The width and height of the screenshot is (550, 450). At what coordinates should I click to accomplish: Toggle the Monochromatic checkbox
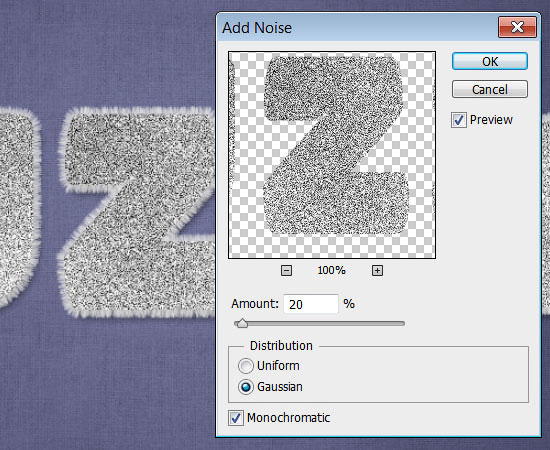pos(236,418)
